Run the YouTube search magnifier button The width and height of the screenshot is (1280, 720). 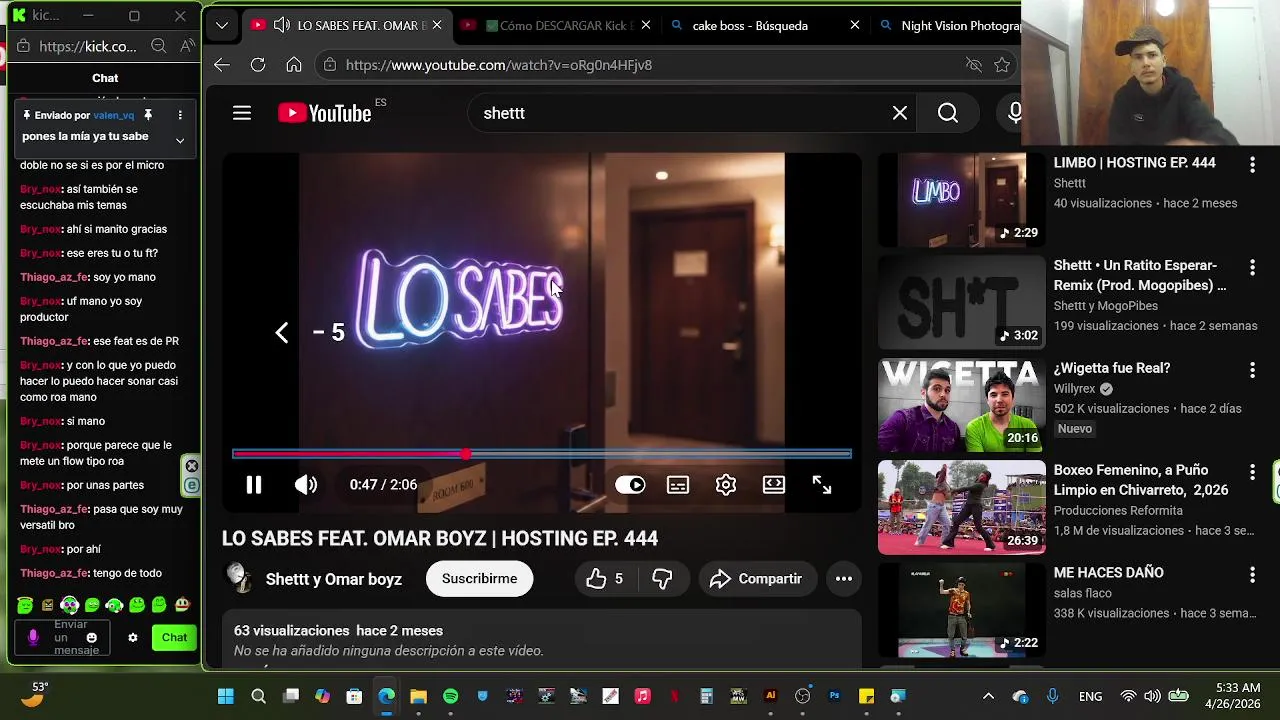tap(948, 113)
